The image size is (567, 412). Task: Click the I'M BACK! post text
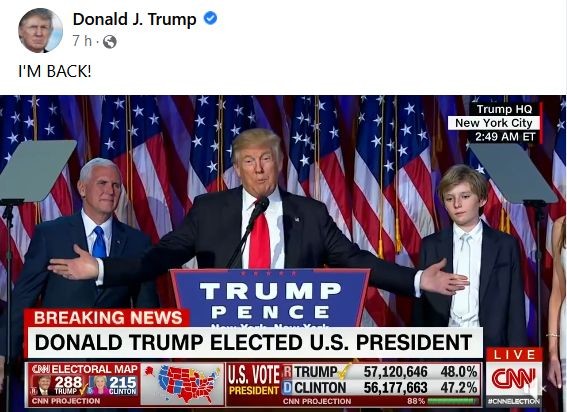(55, 71)
